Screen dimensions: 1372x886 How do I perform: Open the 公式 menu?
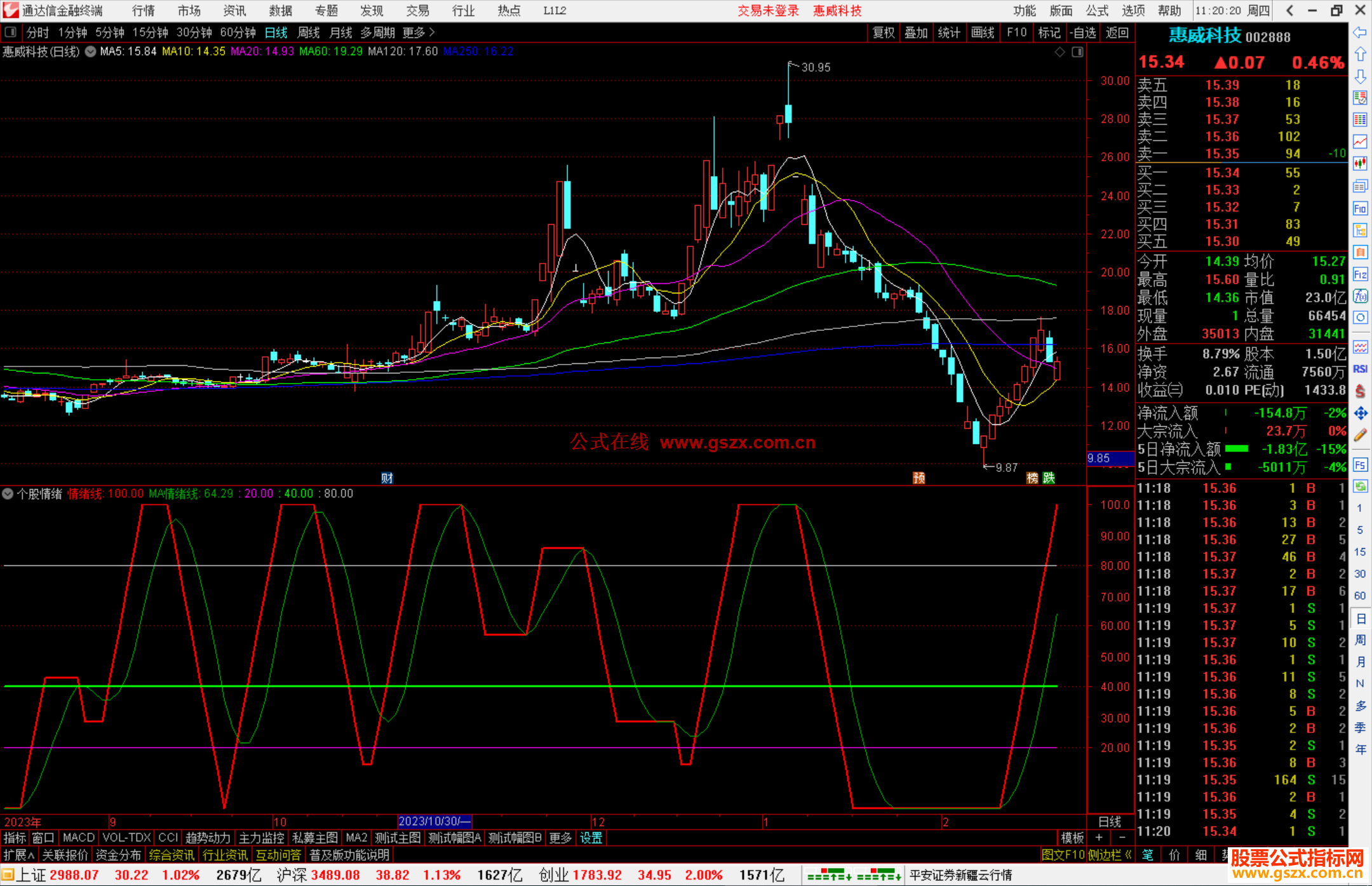[x=1097, y=11]
